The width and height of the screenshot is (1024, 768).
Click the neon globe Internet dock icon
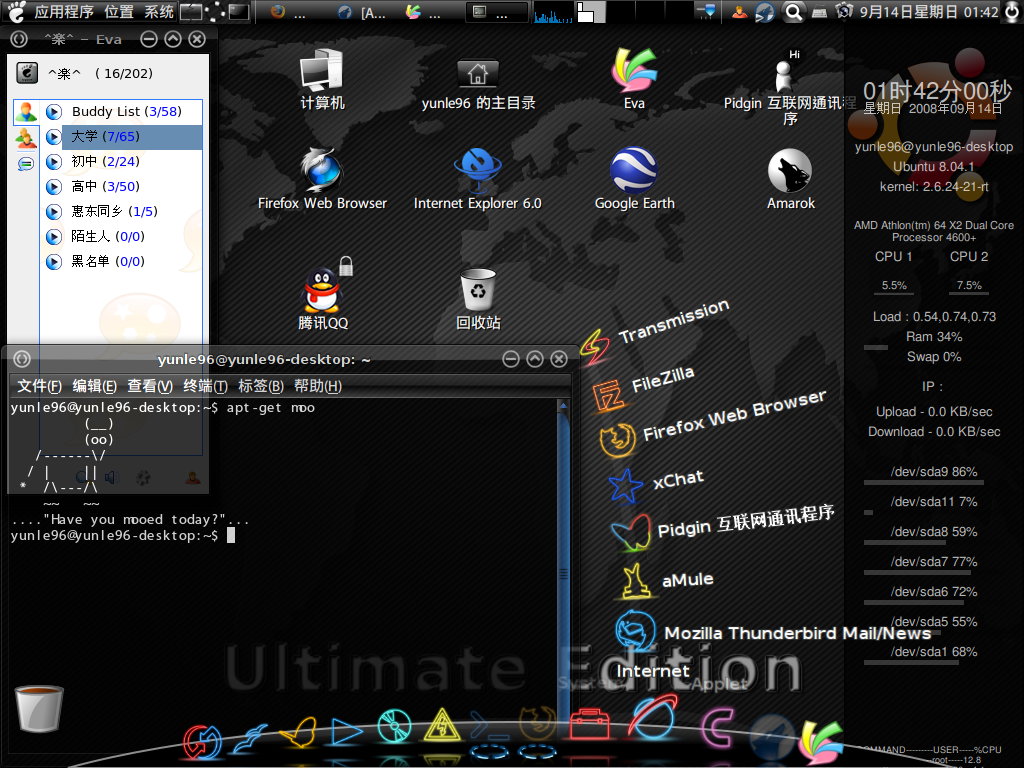tap(653, 717)
